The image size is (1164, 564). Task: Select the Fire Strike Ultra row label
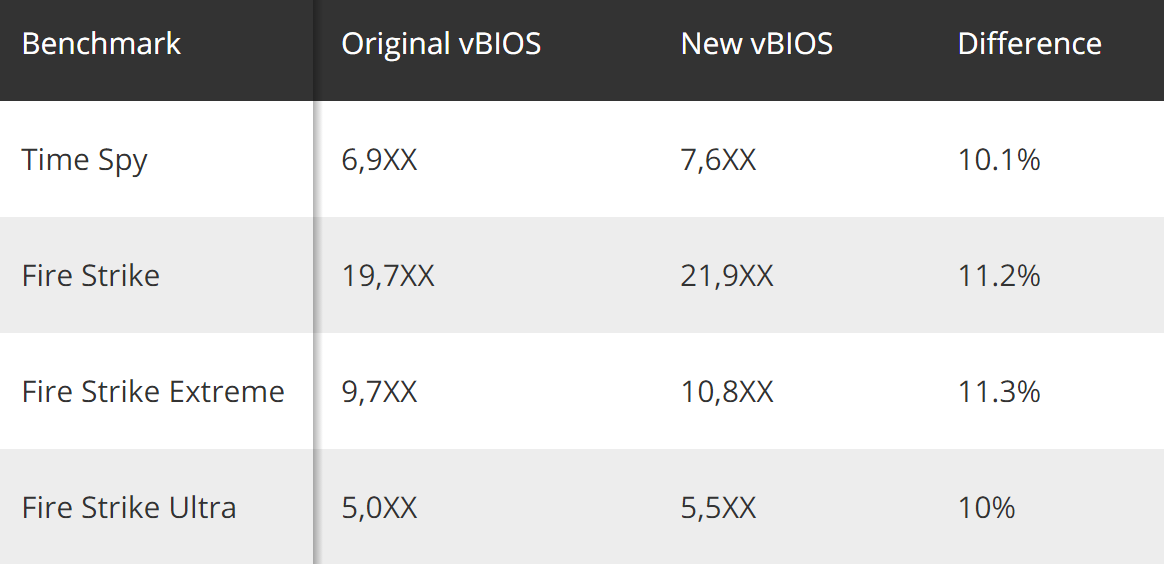[129, 507]
